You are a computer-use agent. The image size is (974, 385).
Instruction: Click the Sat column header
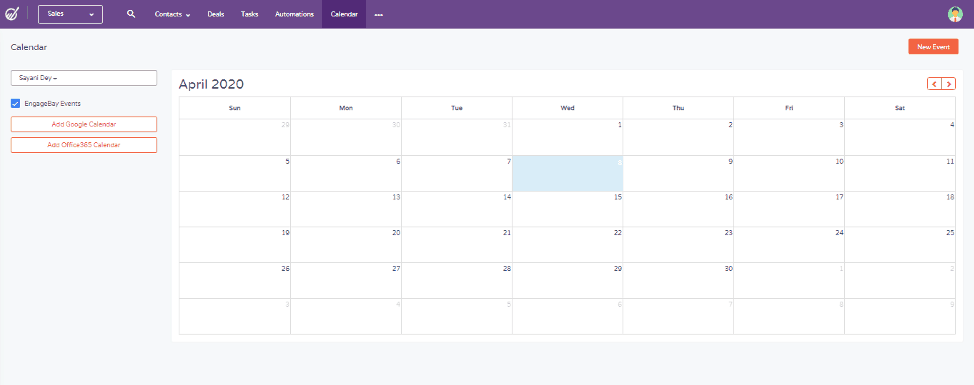899,108
